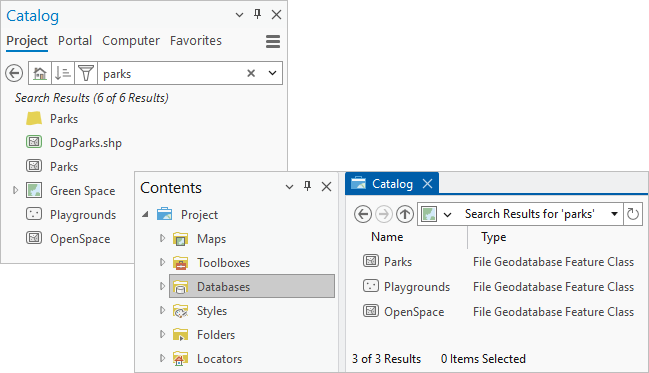This screenshot has height=373, width=649.
Task: Click the Parks row's File Geodatabase Feature Class type
Action: click(x=553, y=262)
